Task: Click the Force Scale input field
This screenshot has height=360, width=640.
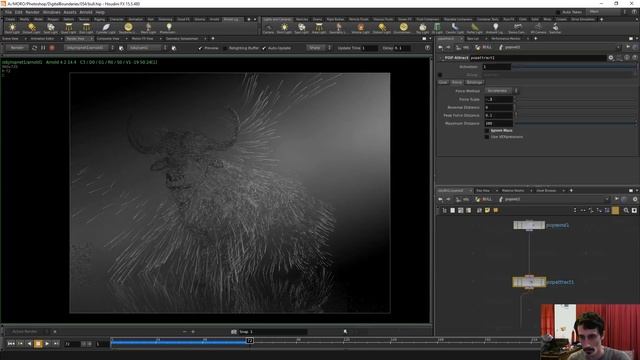Action: pyautogui.click(x=498, y=99)
